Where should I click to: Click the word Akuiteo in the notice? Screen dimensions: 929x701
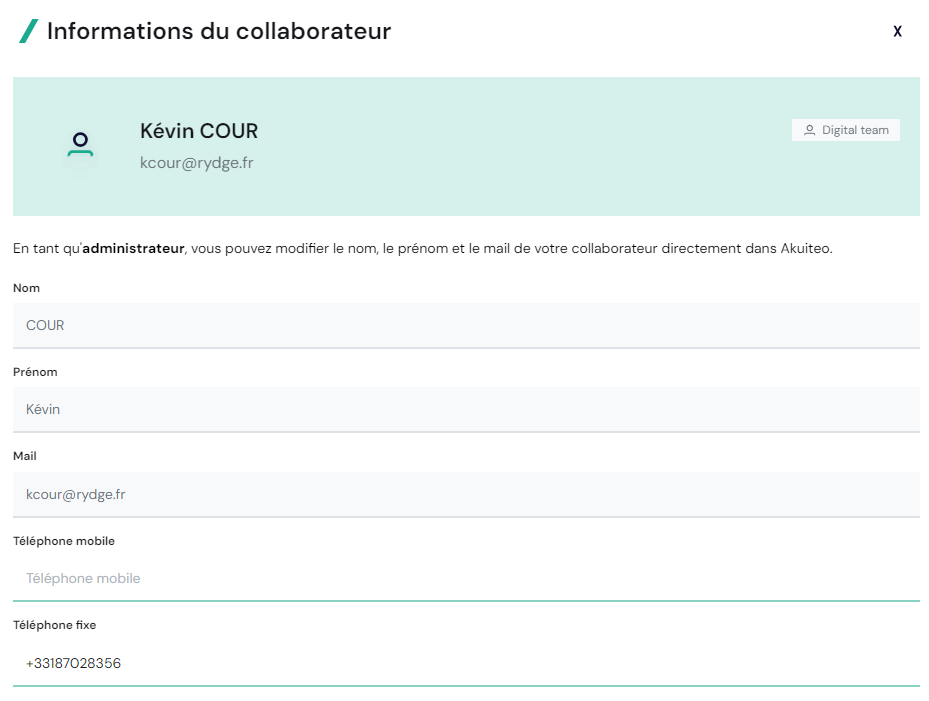pyautogui.click(x=805, y=248)
